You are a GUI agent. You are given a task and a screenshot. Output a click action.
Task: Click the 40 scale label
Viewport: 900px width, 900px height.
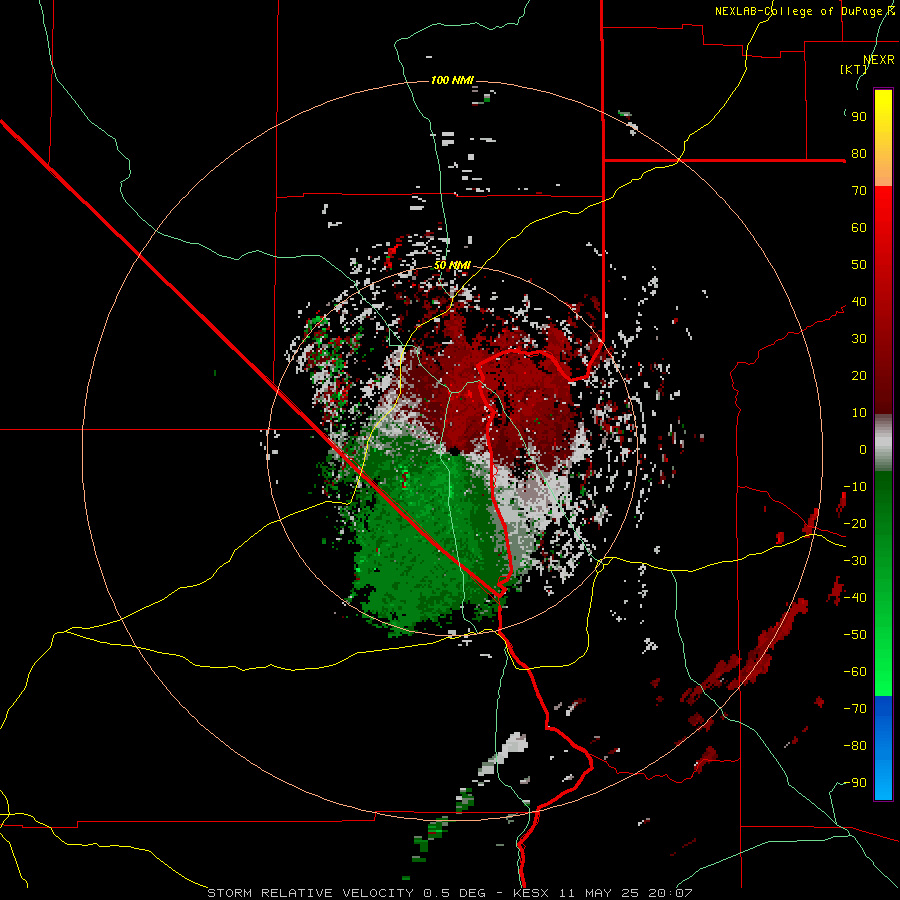(x=859, y=302)
